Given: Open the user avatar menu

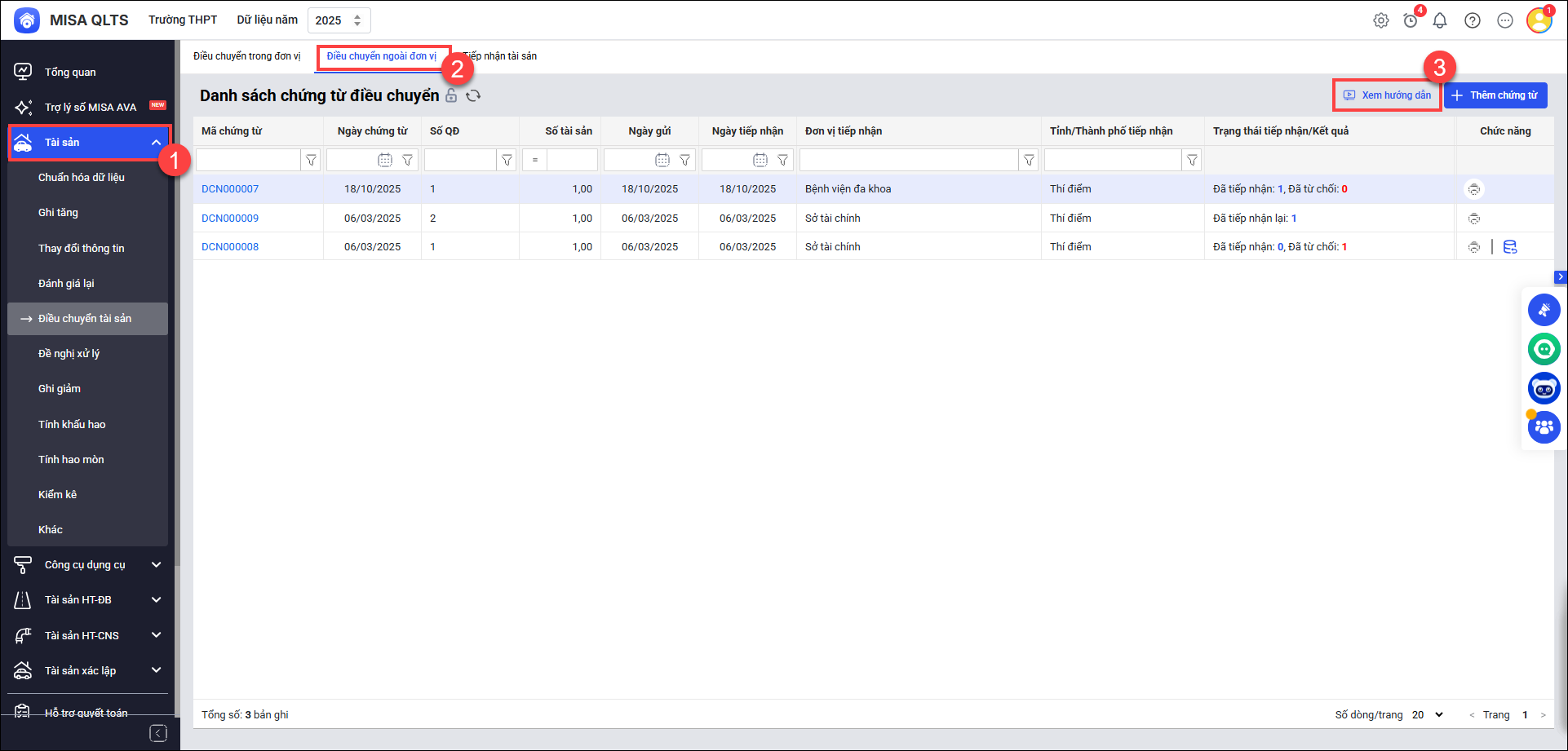Looking at the screenshot, I should pos(1539,20).
